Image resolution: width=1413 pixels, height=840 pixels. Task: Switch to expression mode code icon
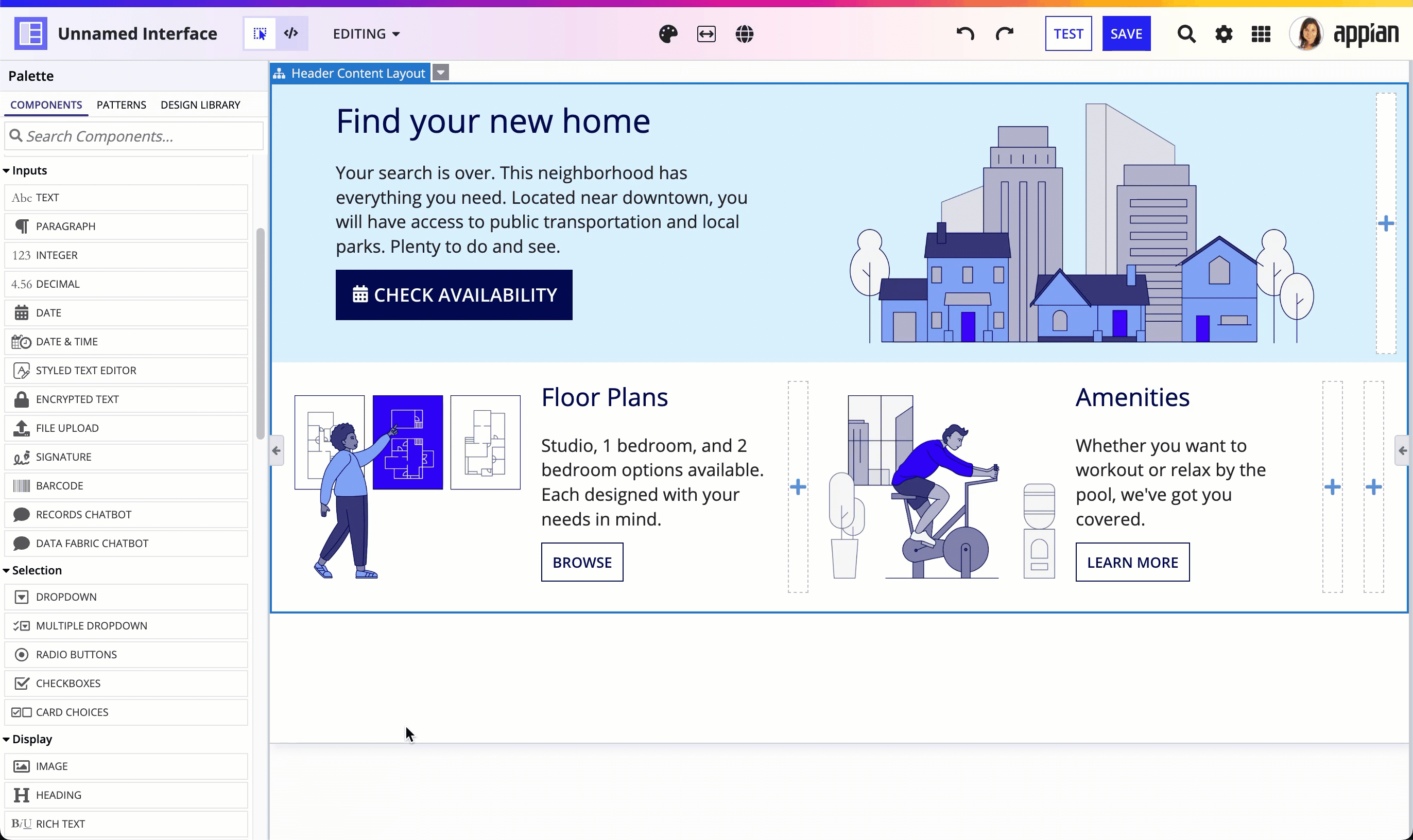click(x=291, y=34)
